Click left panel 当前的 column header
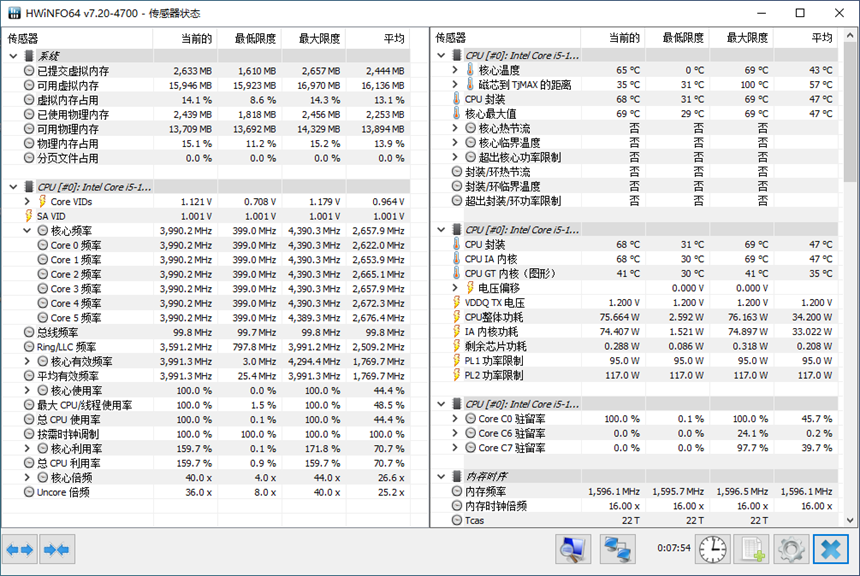Viewport: 860px width, 576px height. click(x=185, y=38)
